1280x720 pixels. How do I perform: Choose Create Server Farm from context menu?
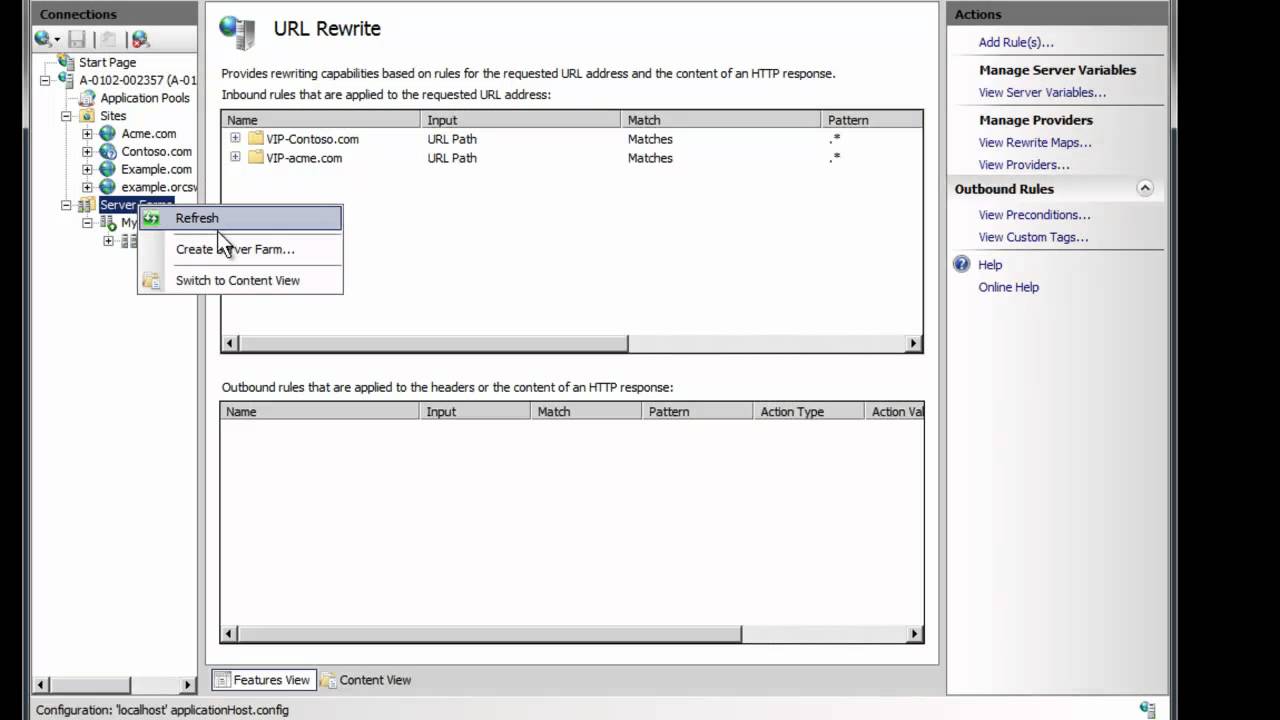(x=241, y=249)
